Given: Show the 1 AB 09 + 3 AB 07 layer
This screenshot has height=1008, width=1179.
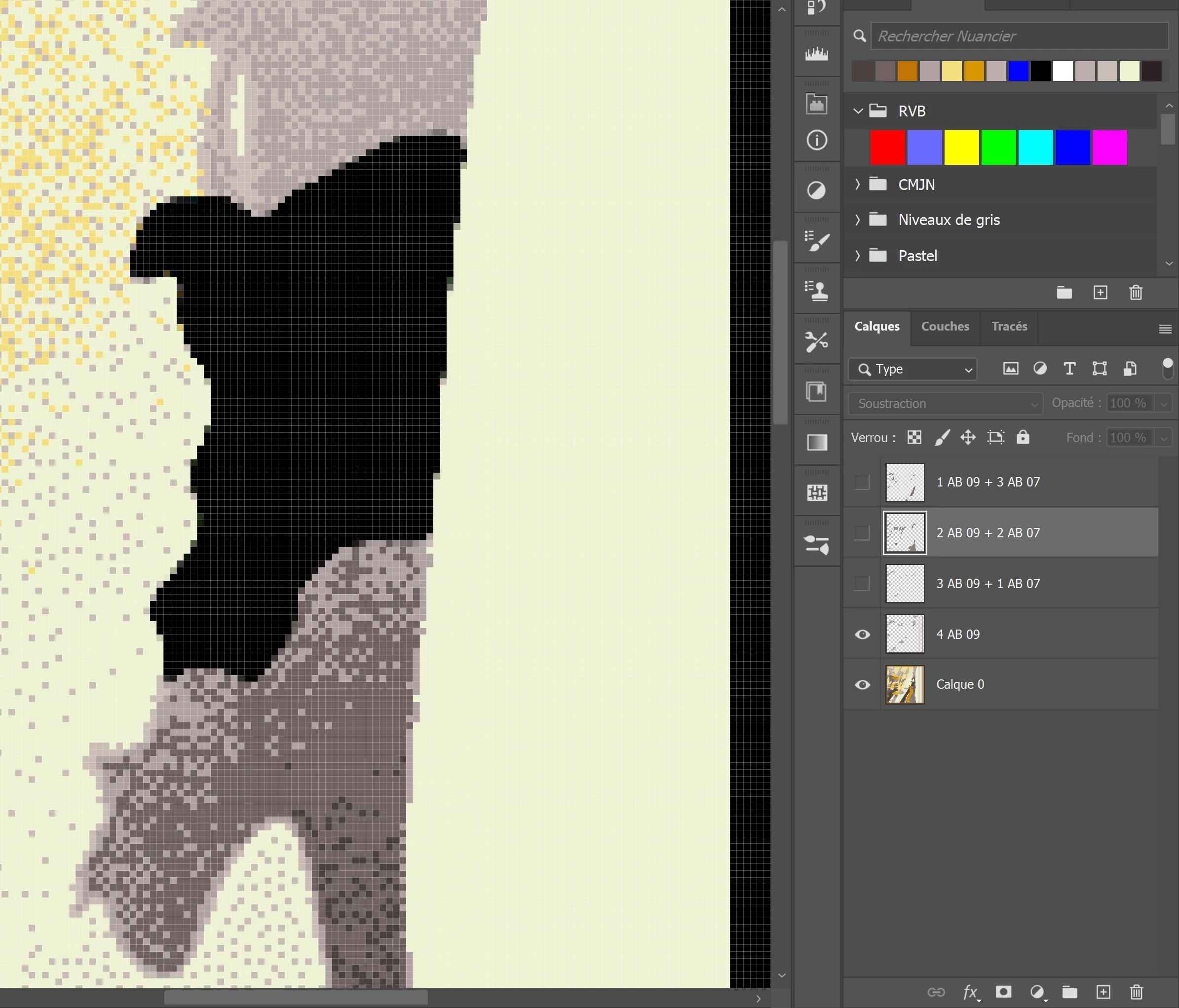Looking at the screenshot, I should tap(862, 483).
